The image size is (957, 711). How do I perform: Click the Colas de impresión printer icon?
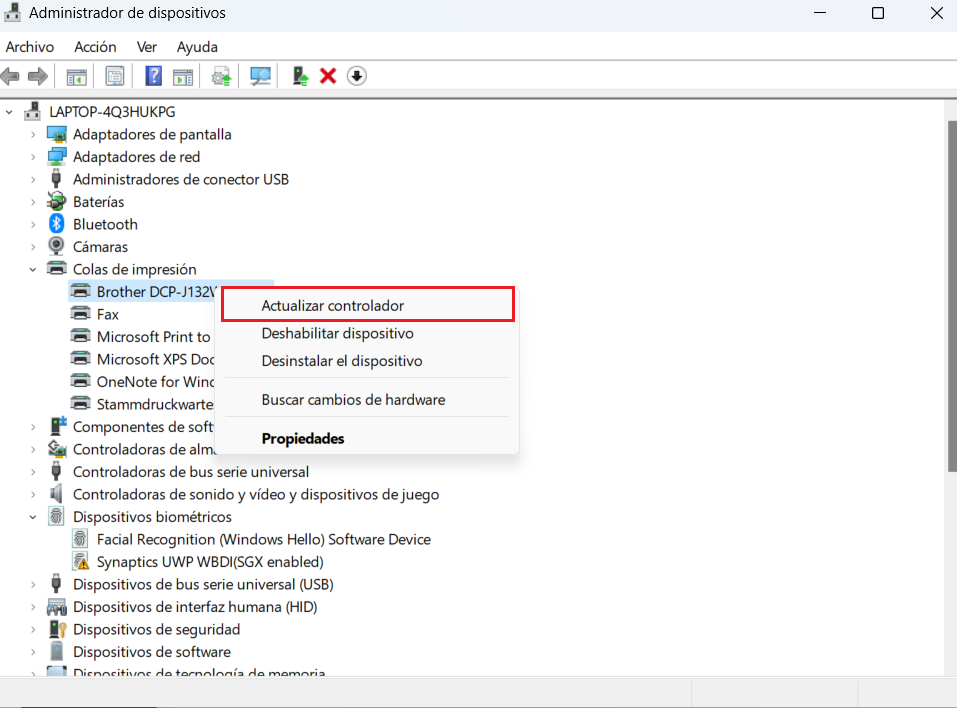[x=57, y=269]
